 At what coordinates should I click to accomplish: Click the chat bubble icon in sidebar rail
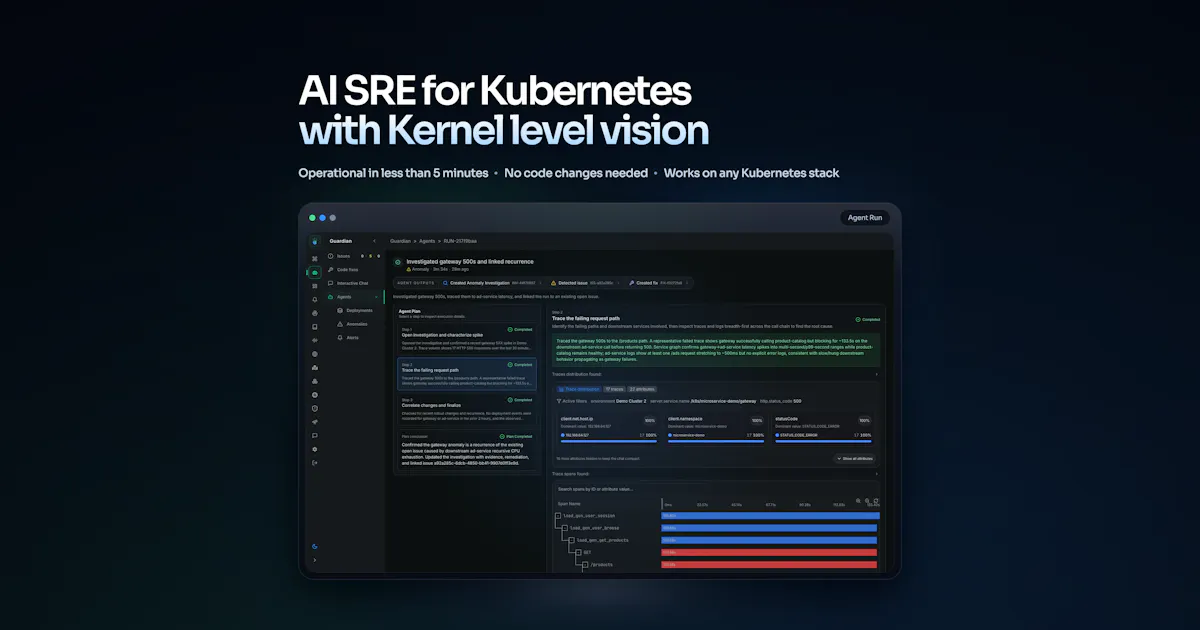click(315, 435)
